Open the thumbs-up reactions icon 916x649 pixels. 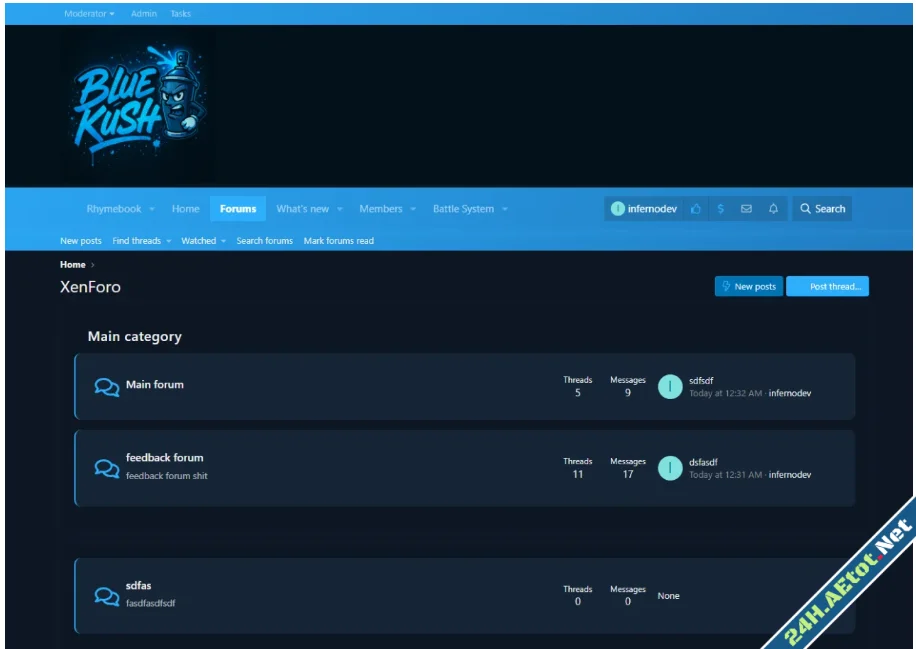pos(696,209)
